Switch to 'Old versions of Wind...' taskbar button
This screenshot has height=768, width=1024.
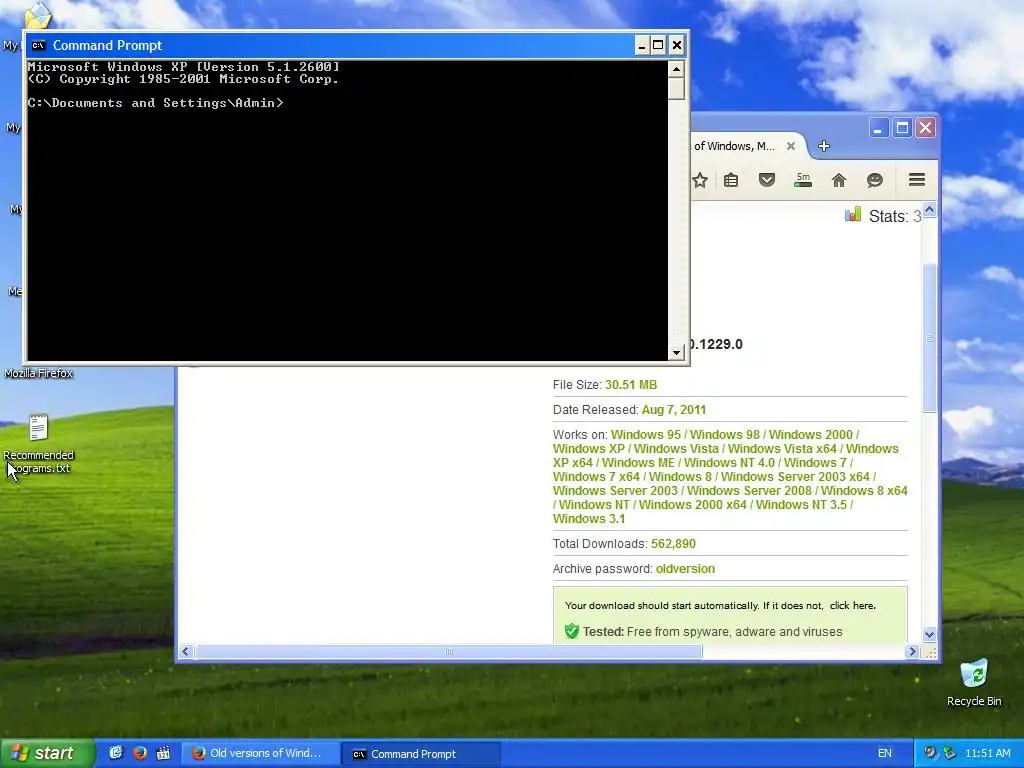coord(261,754)
